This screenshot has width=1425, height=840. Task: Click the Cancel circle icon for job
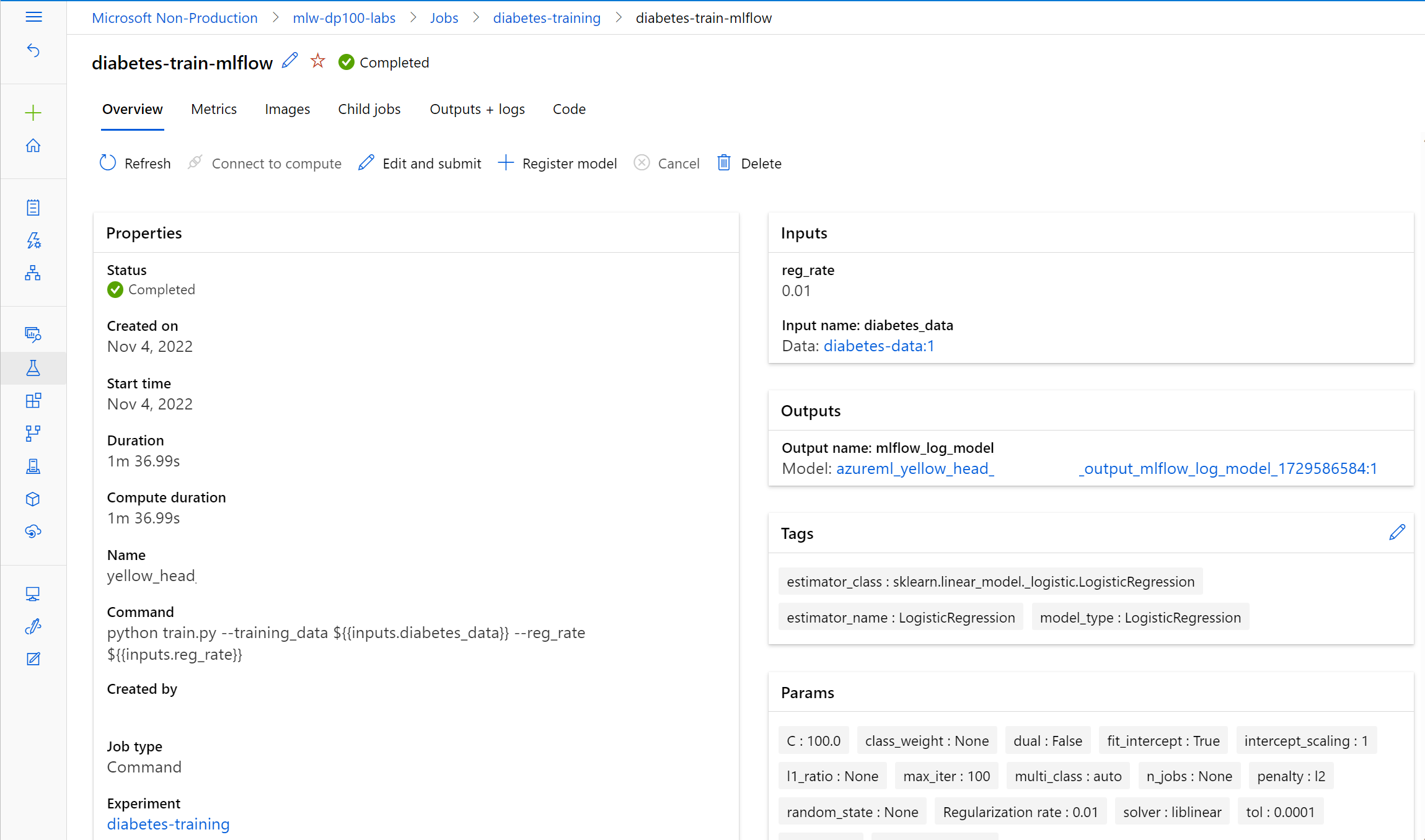[x=642, y=162]
